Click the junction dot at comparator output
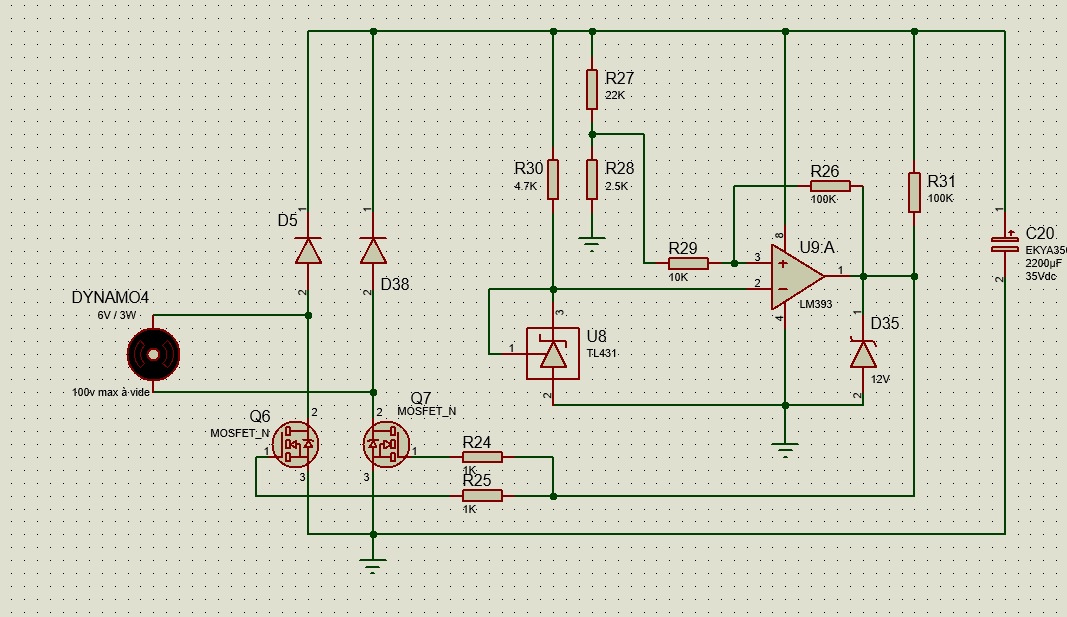Viewport: 1067px width, 617px height. pos(864,276)
